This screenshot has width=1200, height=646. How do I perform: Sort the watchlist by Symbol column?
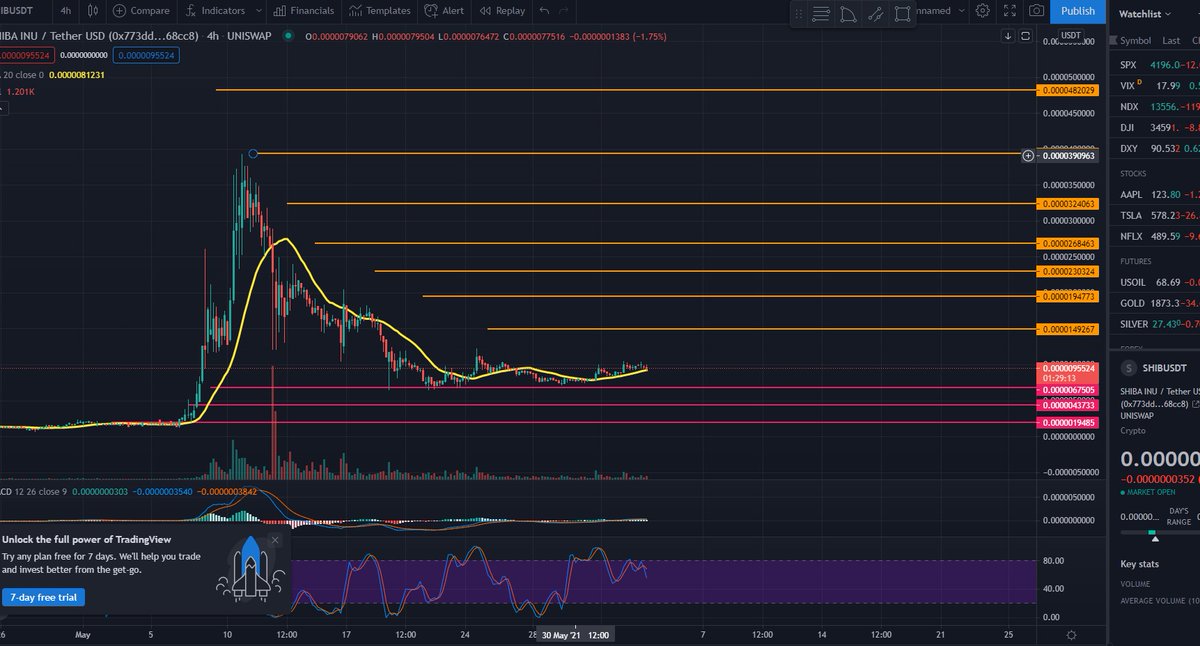click(x=1136, y=41)
